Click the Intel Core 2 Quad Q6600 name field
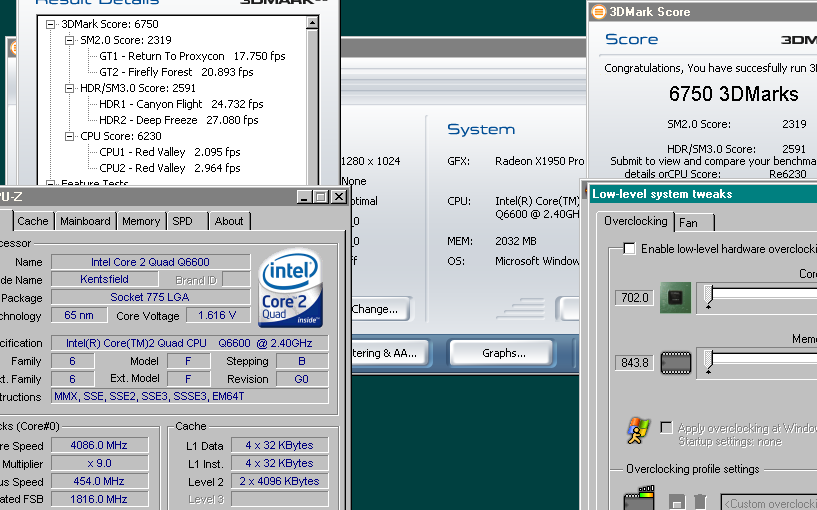The width and height of the screenshot is (817, 510). [151, 262]
